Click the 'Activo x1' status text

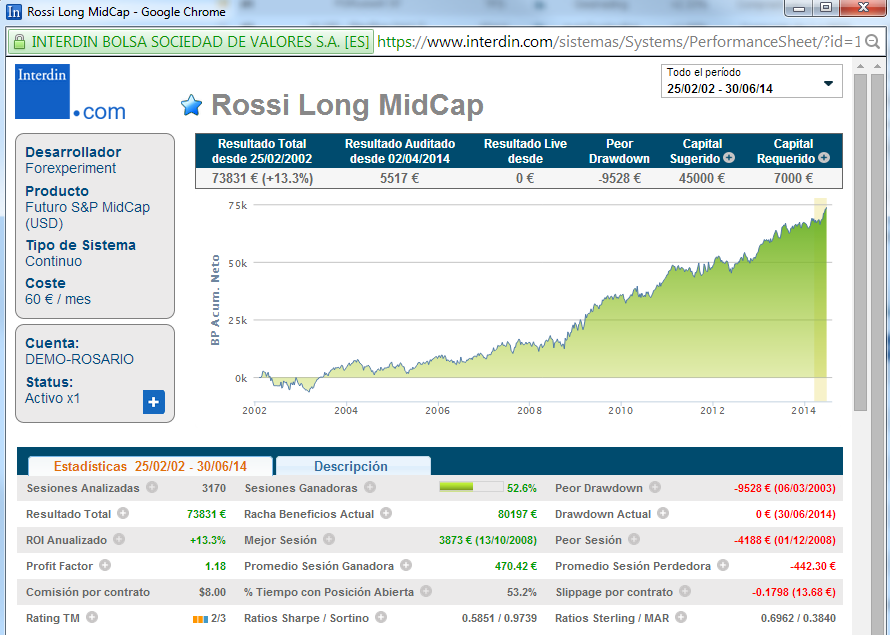coord(52,398)
